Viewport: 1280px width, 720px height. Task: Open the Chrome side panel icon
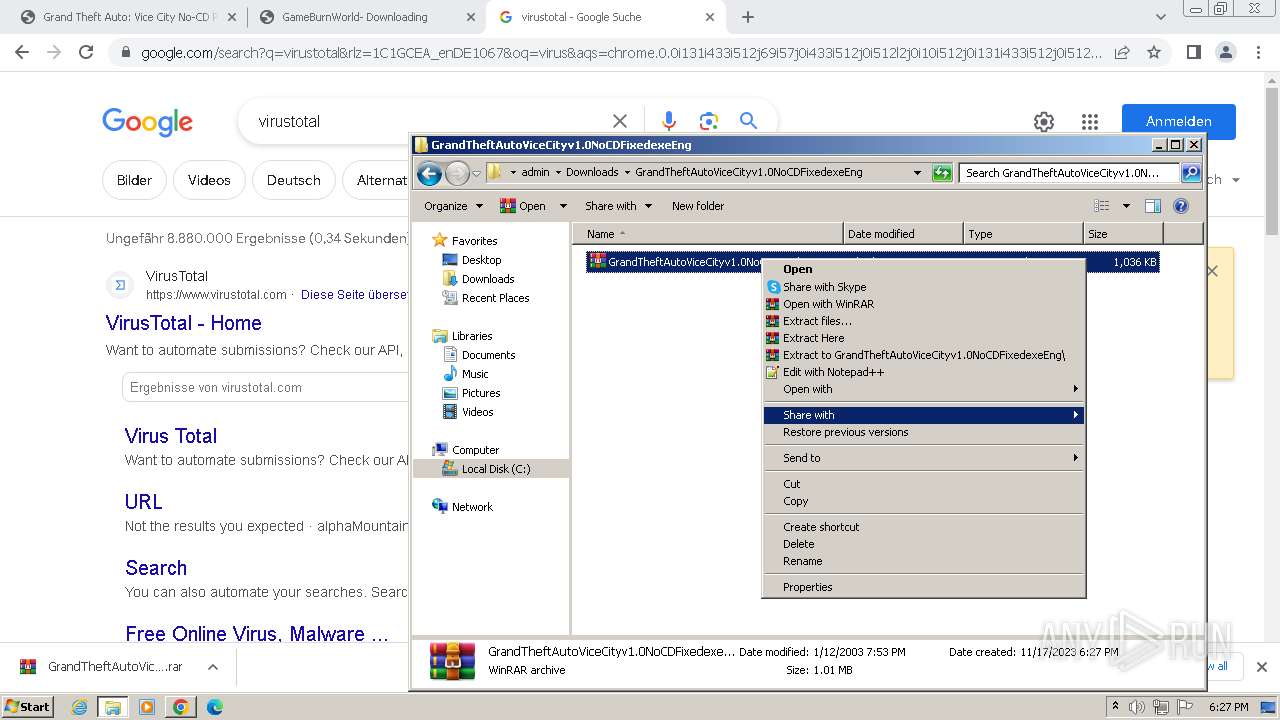point(1193,52)
